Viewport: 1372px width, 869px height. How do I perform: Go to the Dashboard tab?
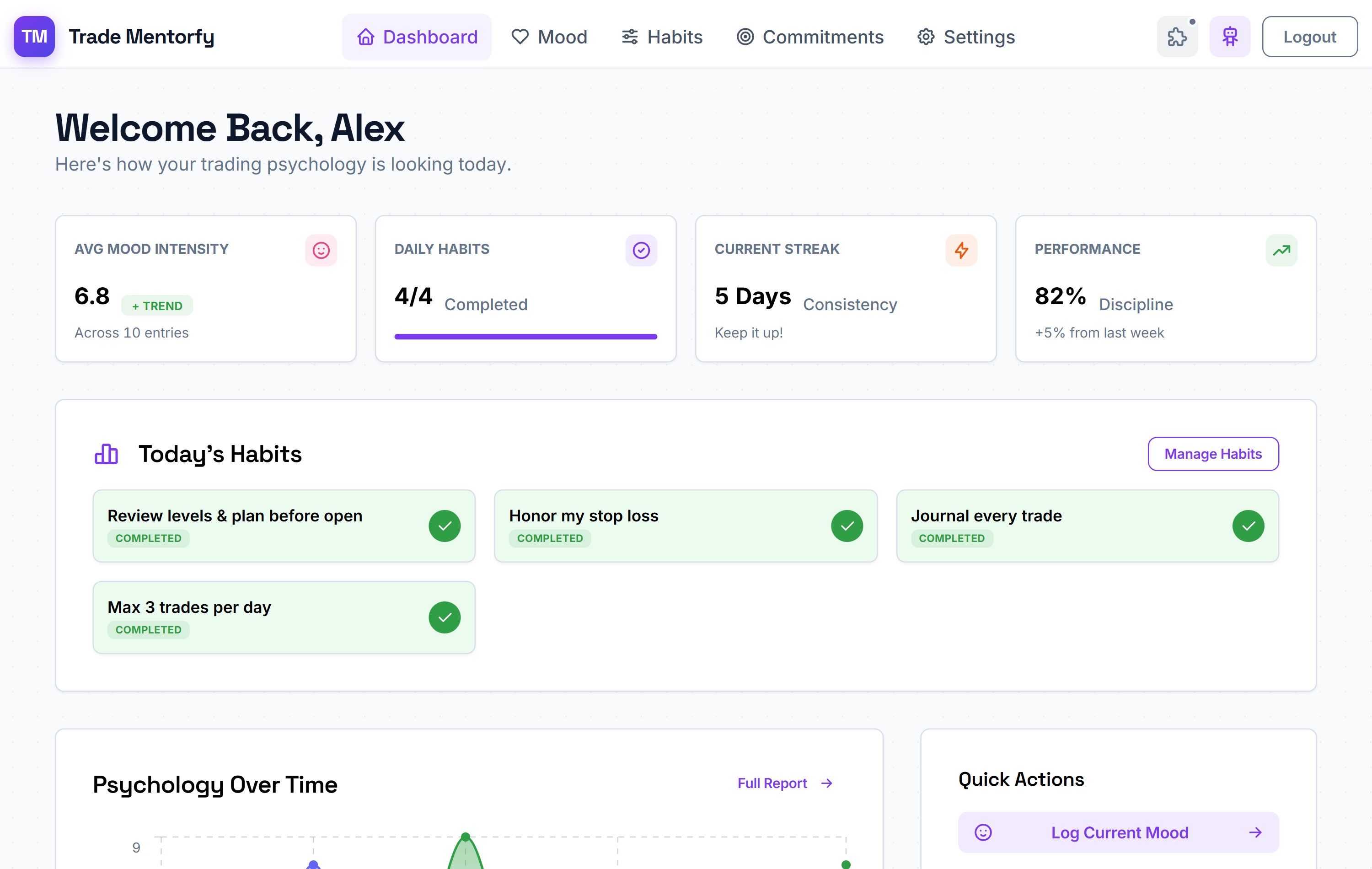(417, 37)
